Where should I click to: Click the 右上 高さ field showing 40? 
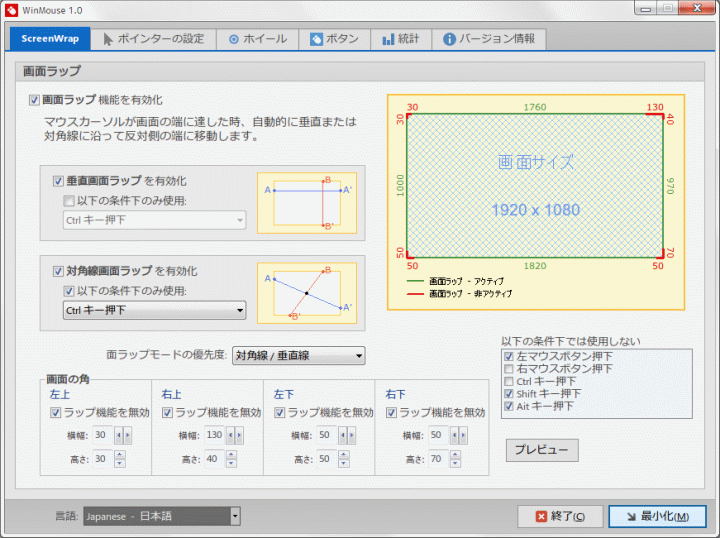pyautogui.click(x=214, y=459)
